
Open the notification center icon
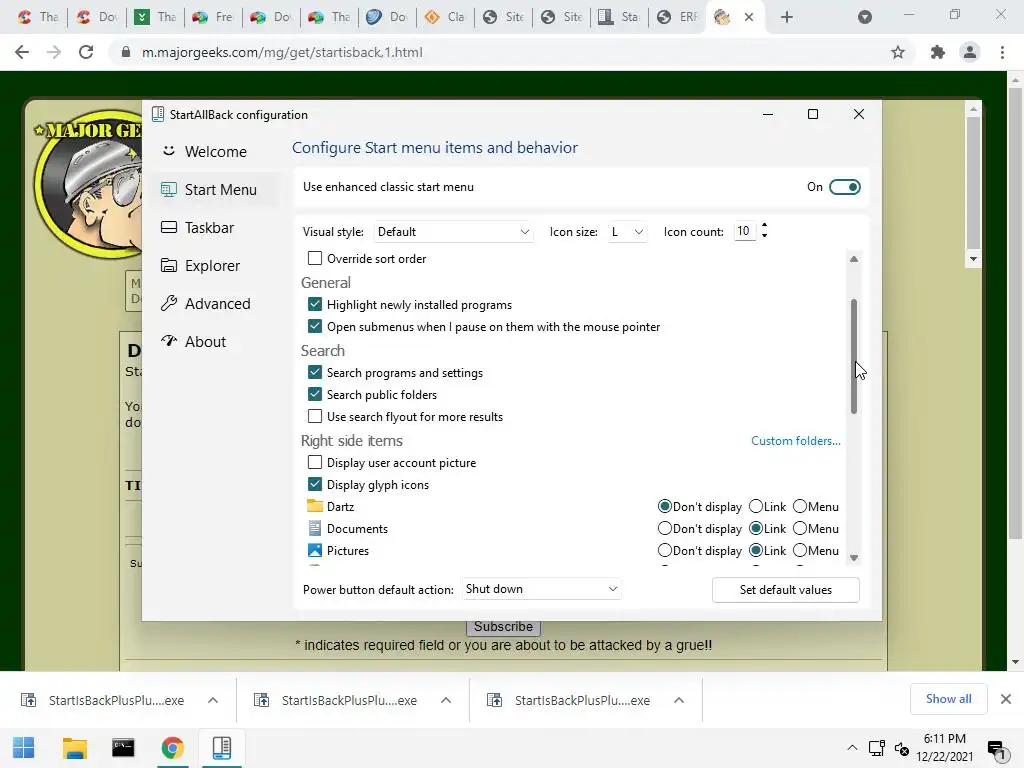pyautogui.click(x=996, y=750)
